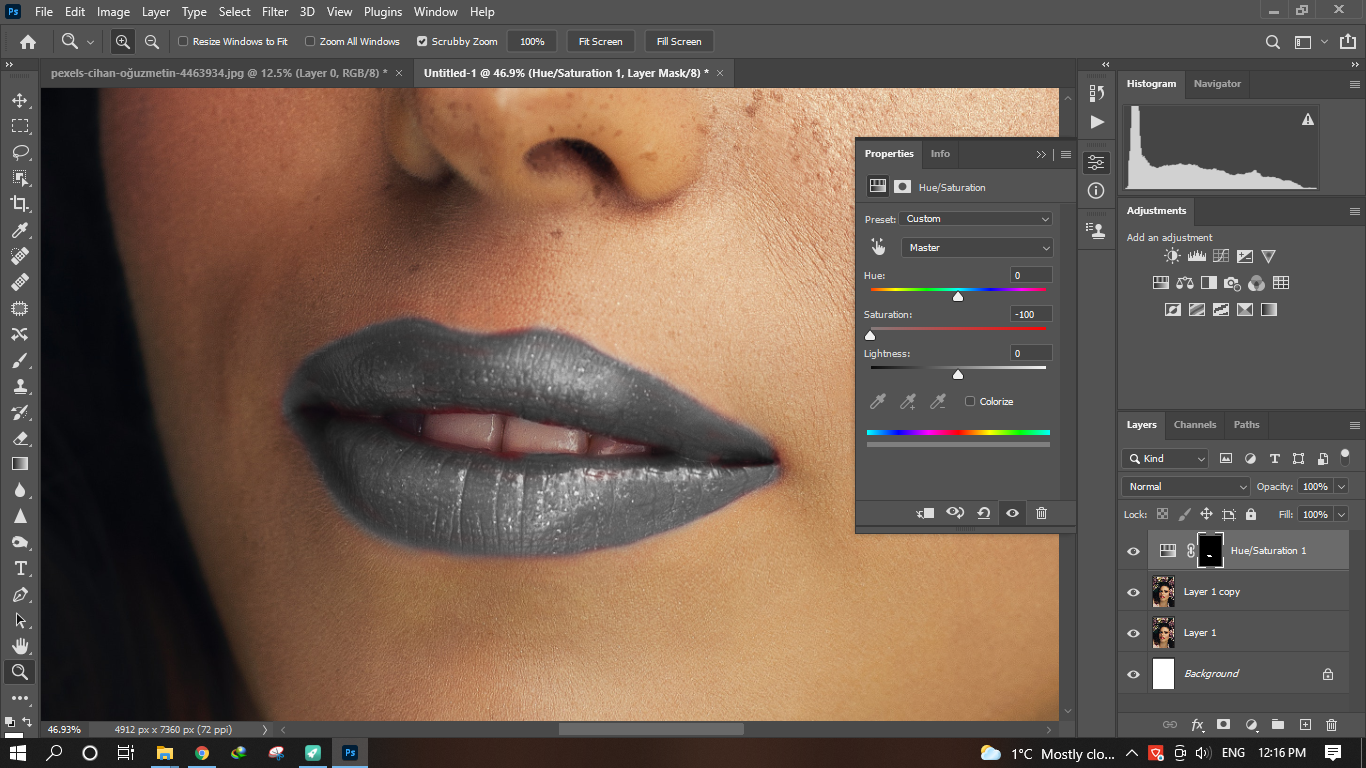Select the Brush tool
This screenshot has height=768, width=1366.
pyautogui.click(x=20, y=360)
